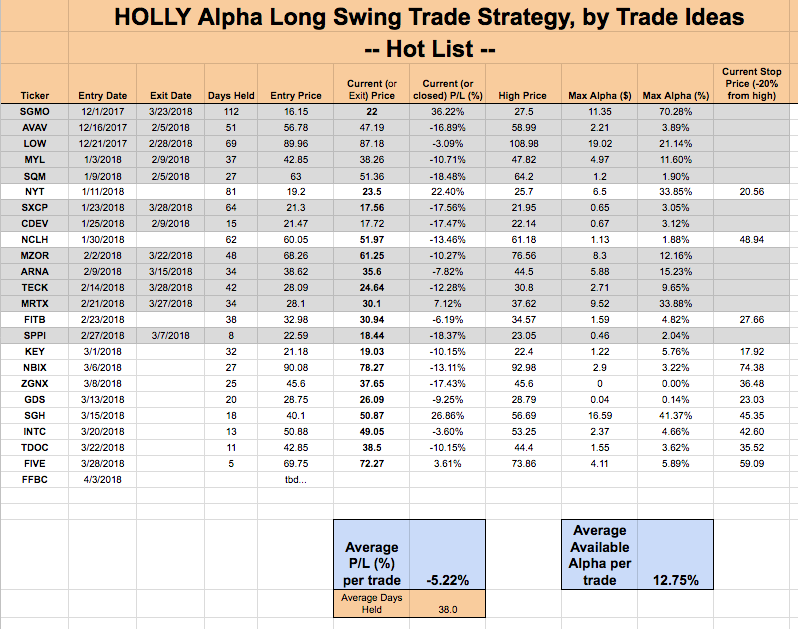The image size is (798, 629).
Task: Click the HOLLY Alpha strategy title
Action: pyautogui.click(x=429, y=17)
